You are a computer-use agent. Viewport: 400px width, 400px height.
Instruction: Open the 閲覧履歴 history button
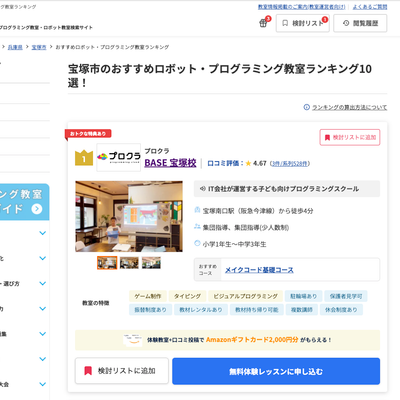[360, 23]
